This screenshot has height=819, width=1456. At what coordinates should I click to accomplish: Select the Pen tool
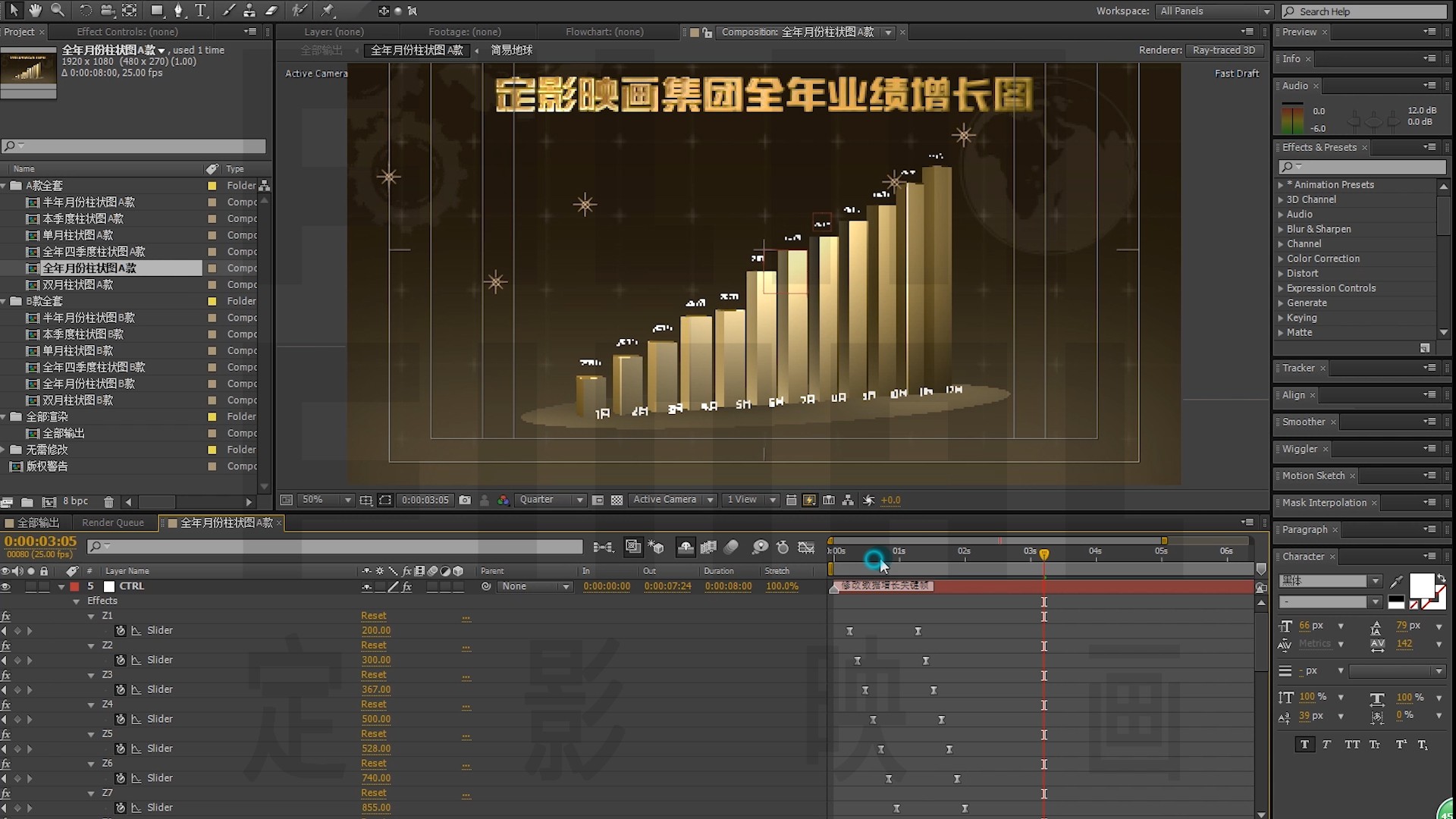coord(178,10)
